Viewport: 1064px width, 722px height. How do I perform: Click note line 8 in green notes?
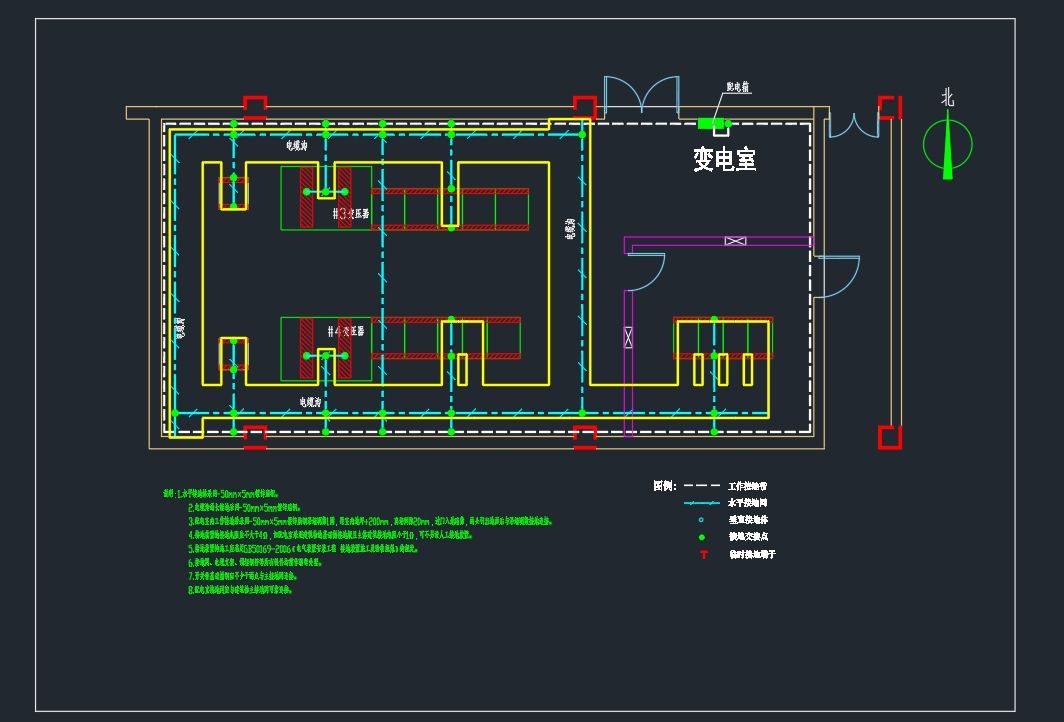tap(240, 590)
